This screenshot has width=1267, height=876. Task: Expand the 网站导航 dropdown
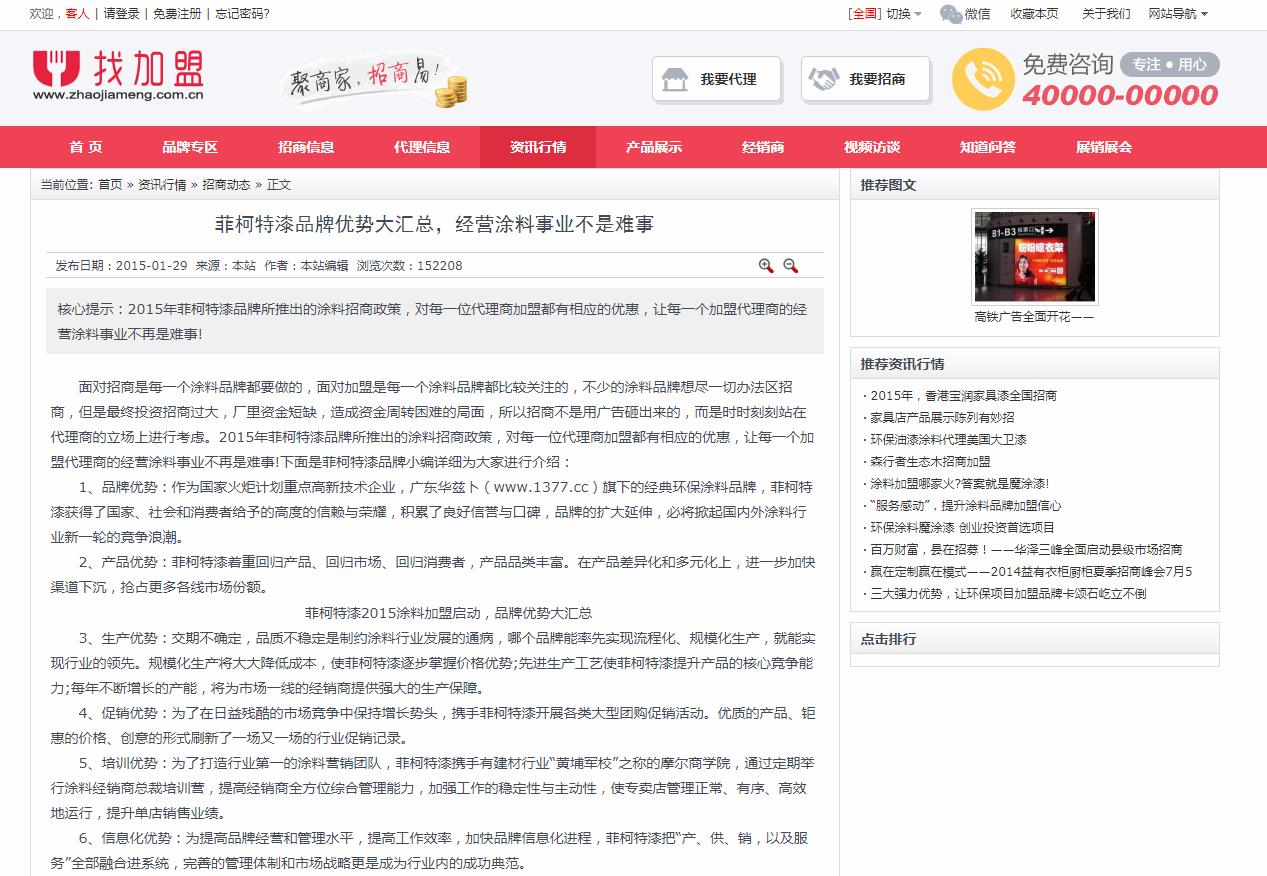pyautogui.click(x=1178, y=14)
